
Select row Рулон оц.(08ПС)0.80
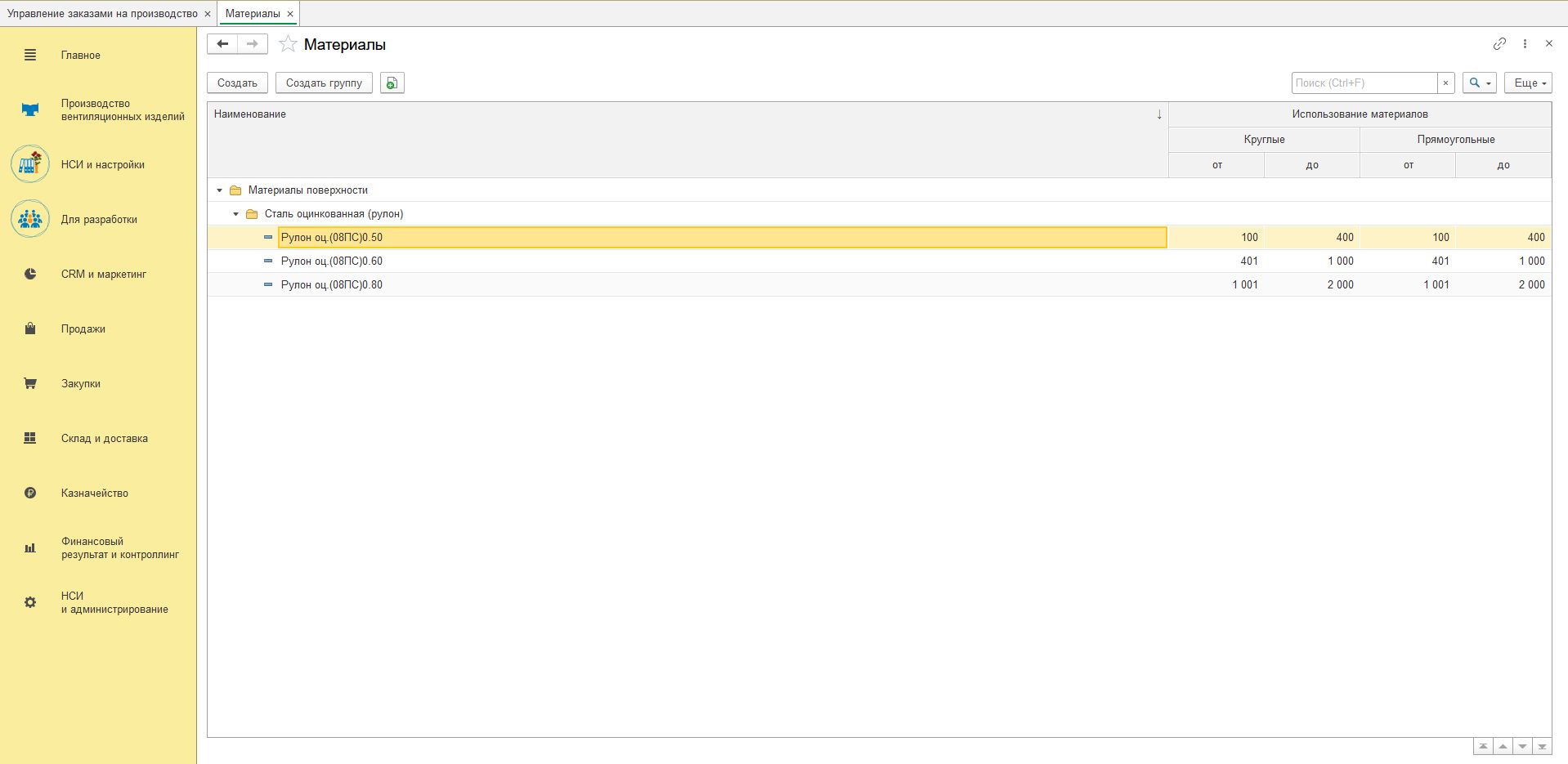[332, 285]
